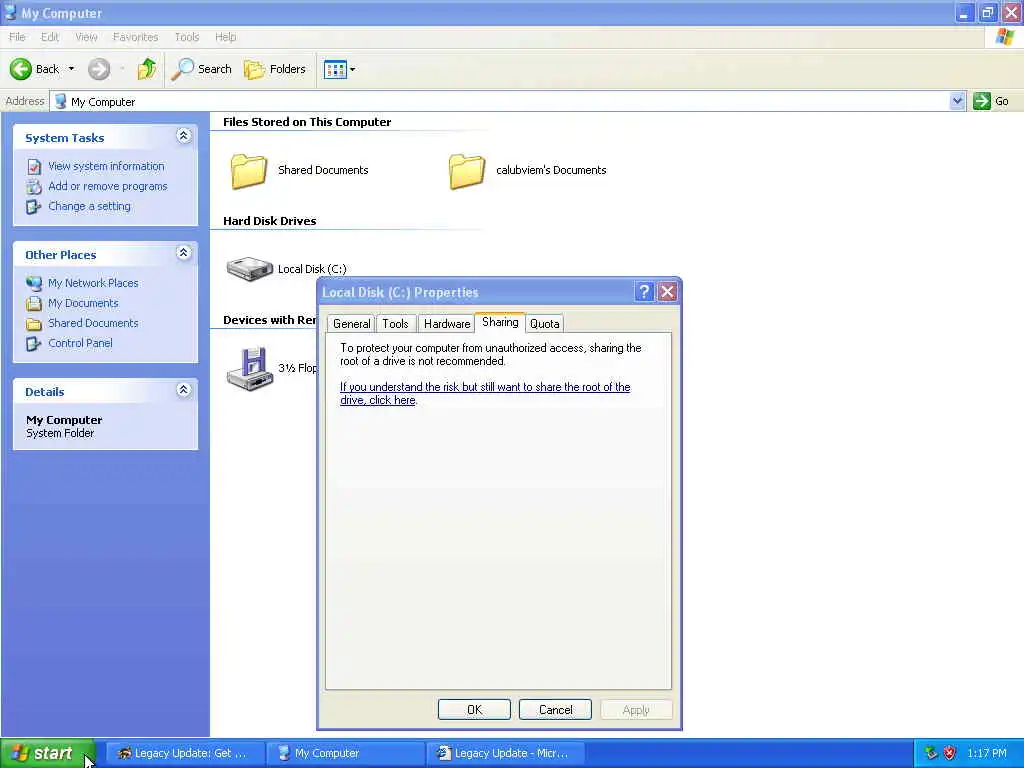
Task: Click the network tray icon
Action: pos(931,753)
